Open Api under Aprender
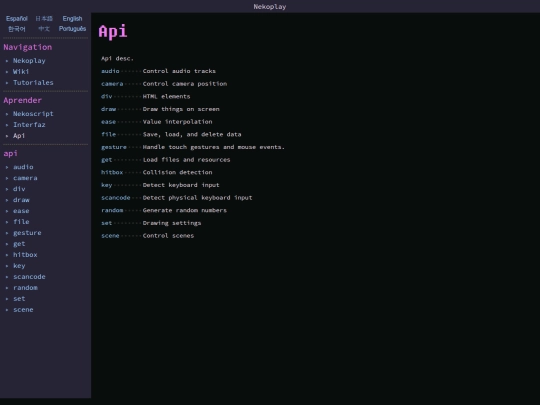 (19, 136)
